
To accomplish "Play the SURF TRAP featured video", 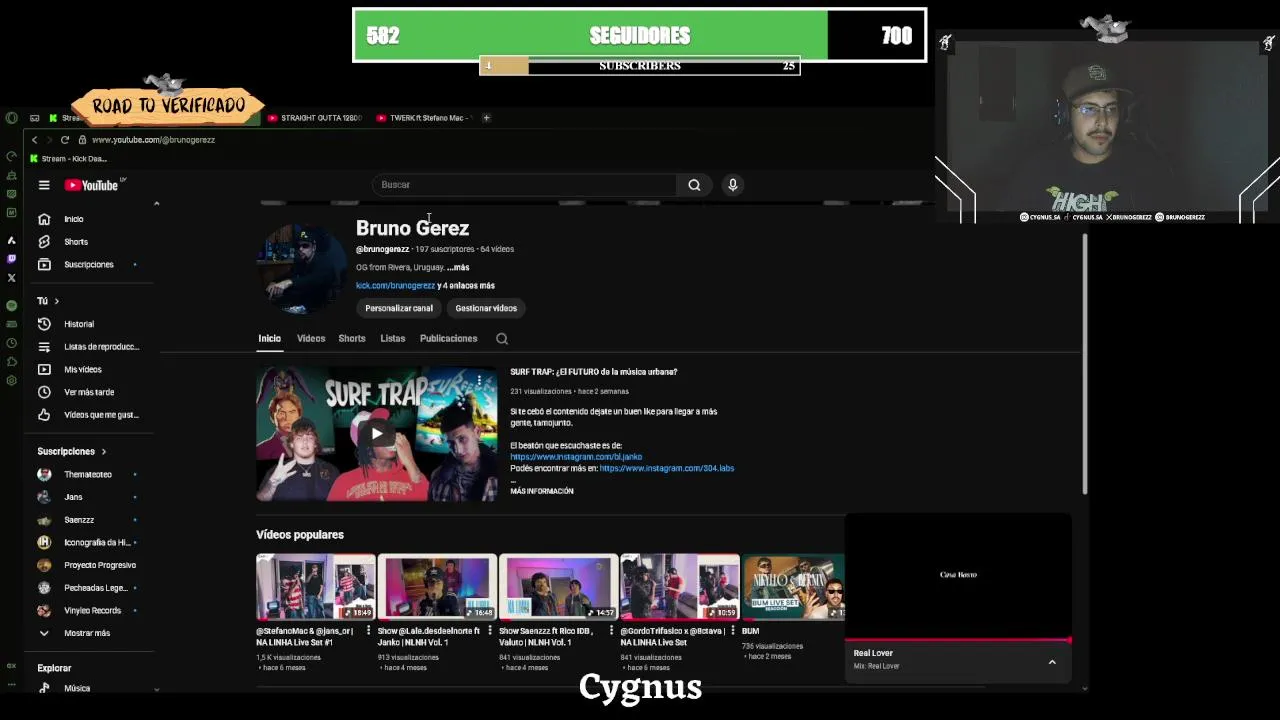I will coord(377,434).
